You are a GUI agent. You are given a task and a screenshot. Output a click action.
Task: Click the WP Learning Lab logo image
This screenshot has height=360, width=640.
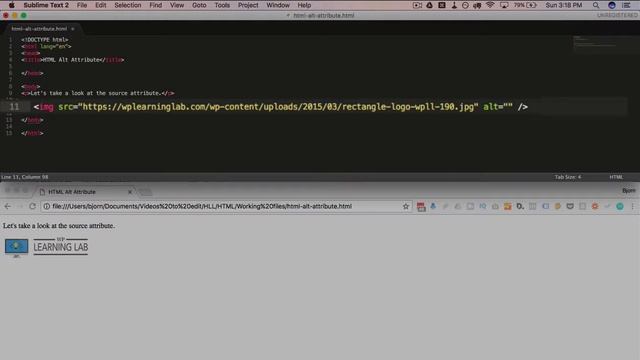pos(46,247)
